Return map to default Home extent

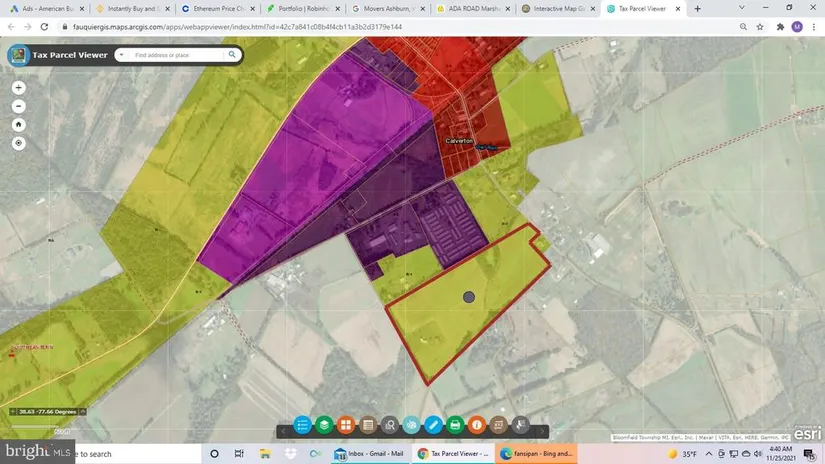point(18,124)
